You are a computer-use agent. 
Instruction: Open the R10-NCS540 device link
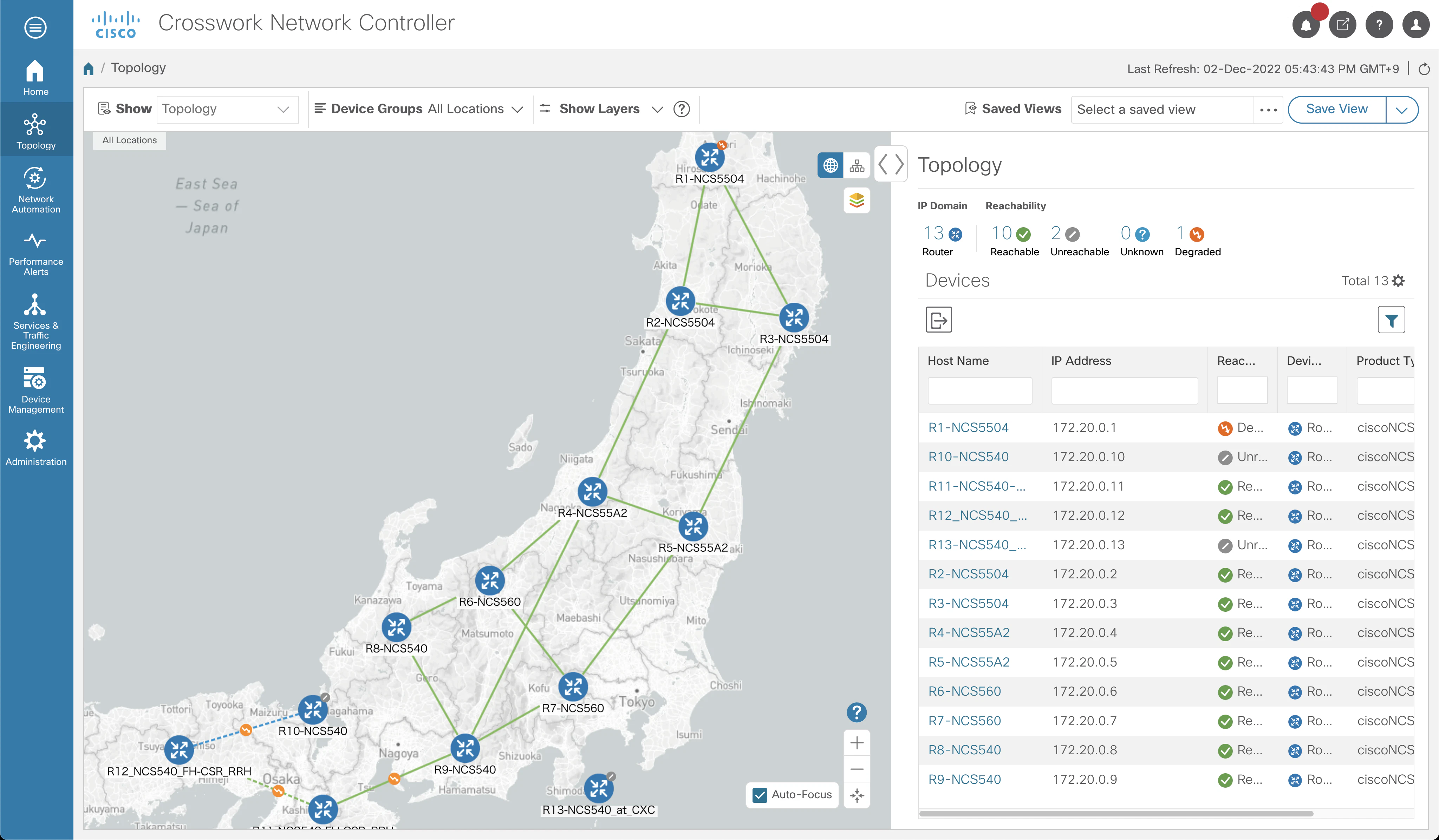point(968,457)
